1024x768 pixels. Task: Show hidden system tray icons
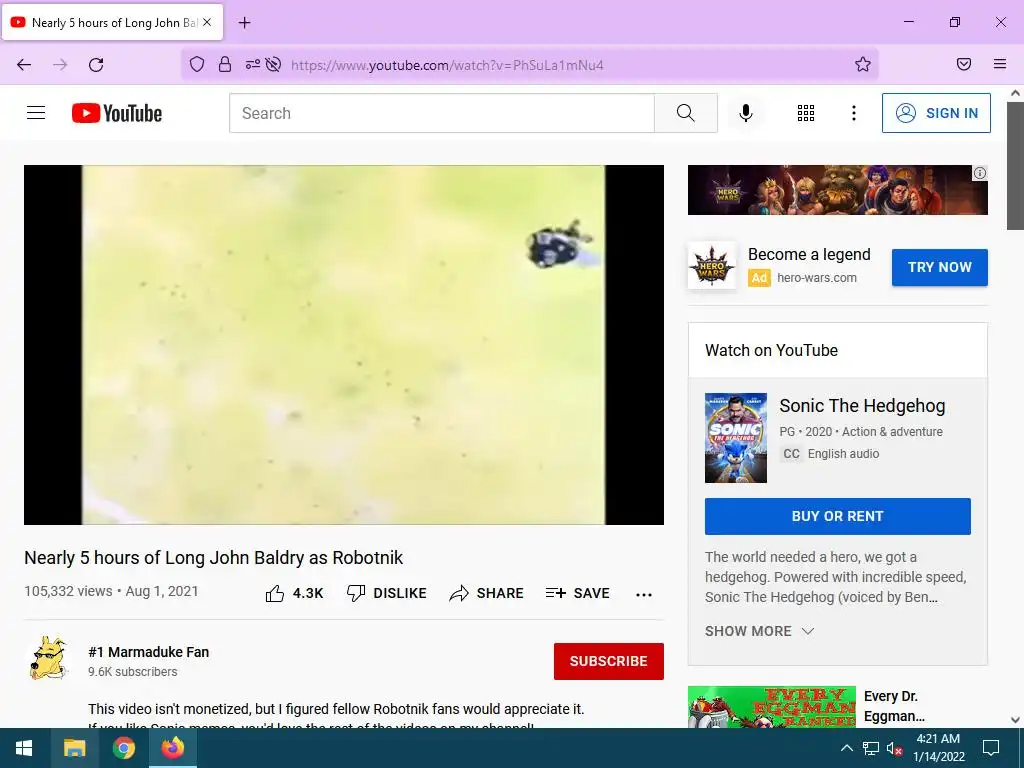click(x=846, y=748)
